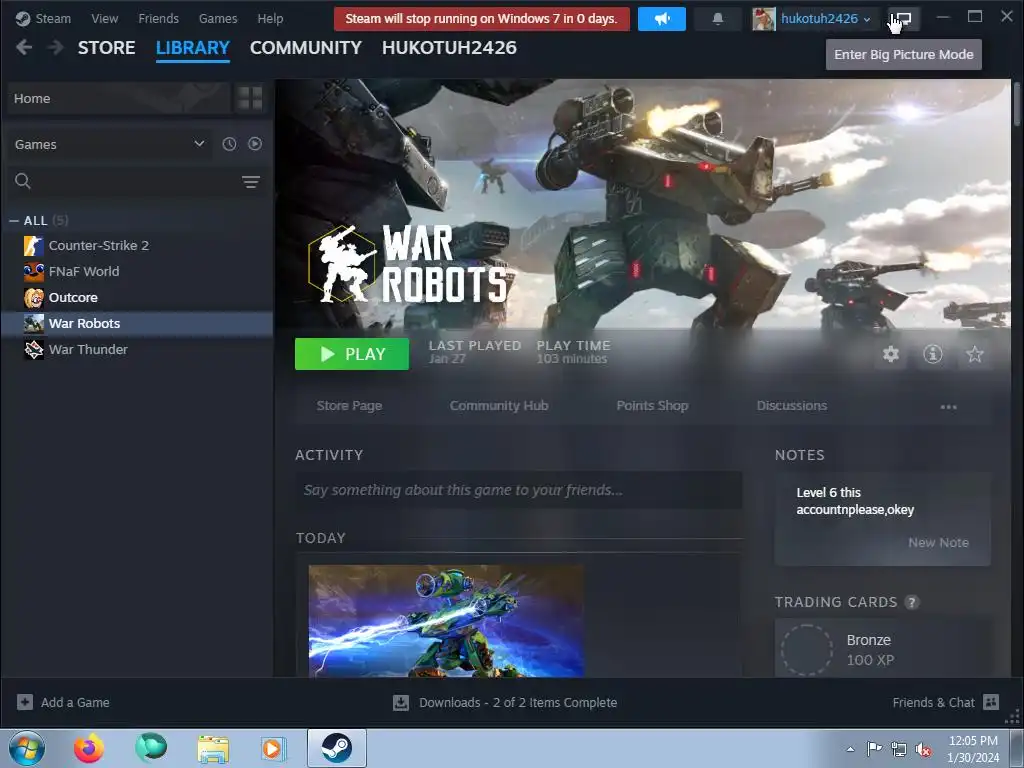This screenshot has height=768, width=1024.
Task: Select the FNaF World game icon
Action: pyautogui.click(x=34, y=272)
